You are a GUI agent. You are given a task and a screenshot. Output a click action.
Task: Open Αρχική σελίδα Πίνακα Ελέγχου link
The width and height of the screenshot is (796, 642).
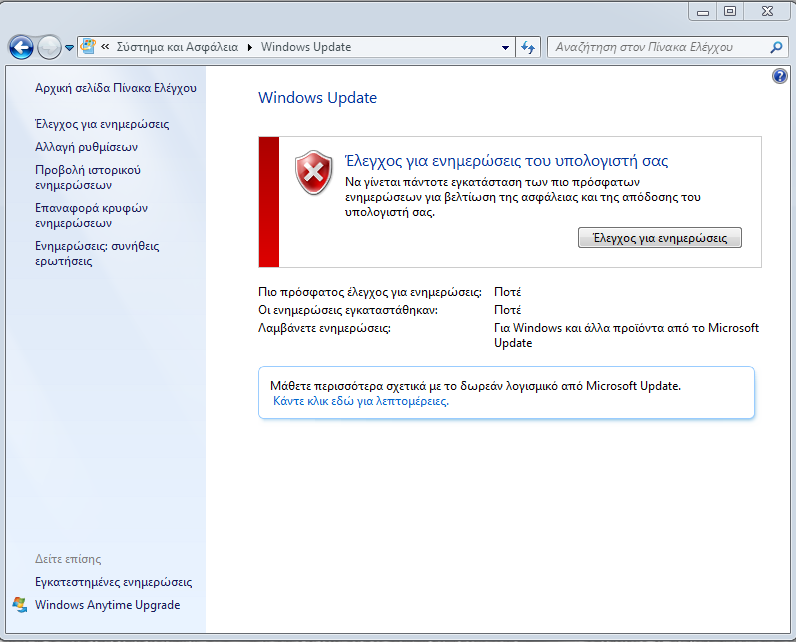point(116,88)
